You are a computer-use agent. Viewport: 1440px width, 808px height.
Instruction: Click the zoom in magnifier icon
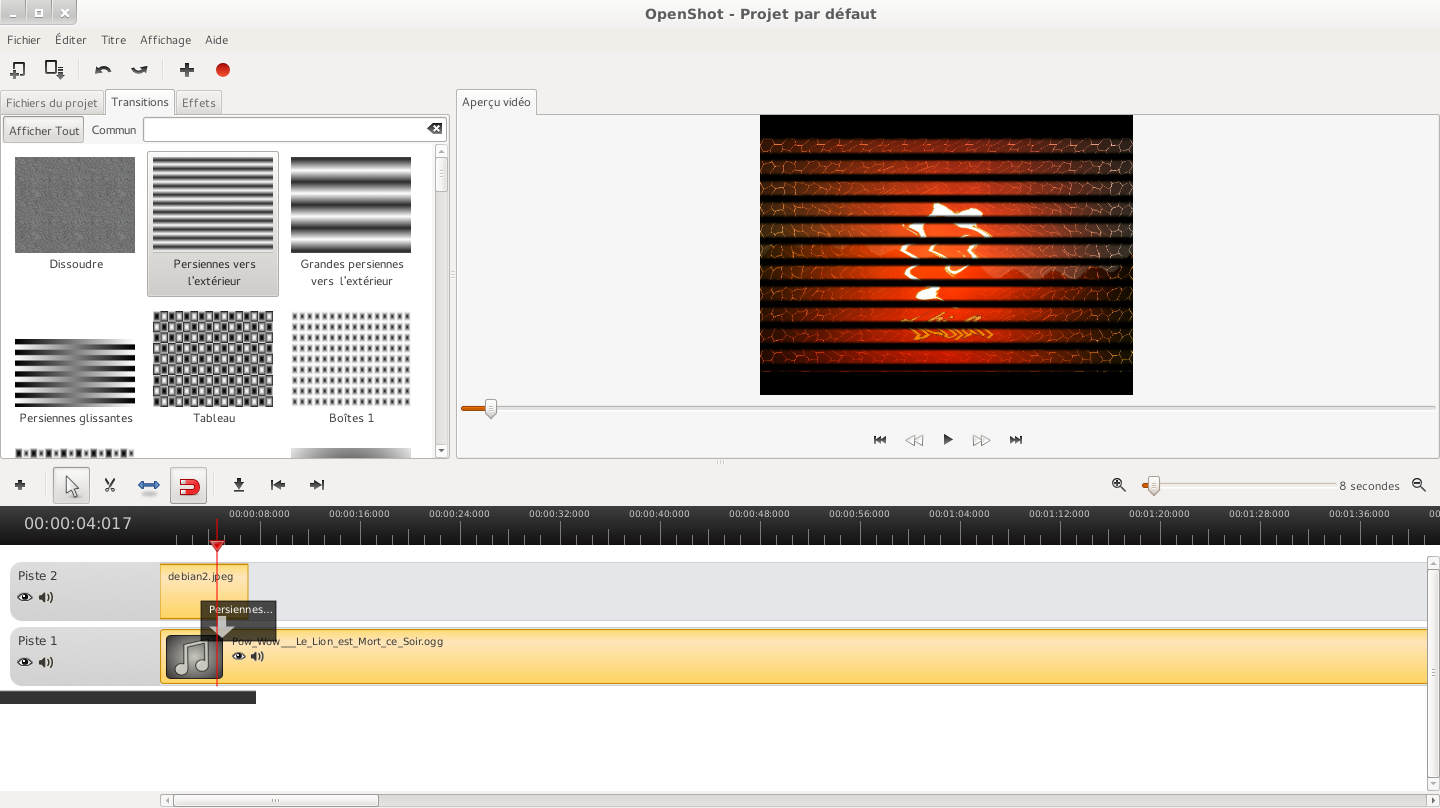[x=1119, y=485]
